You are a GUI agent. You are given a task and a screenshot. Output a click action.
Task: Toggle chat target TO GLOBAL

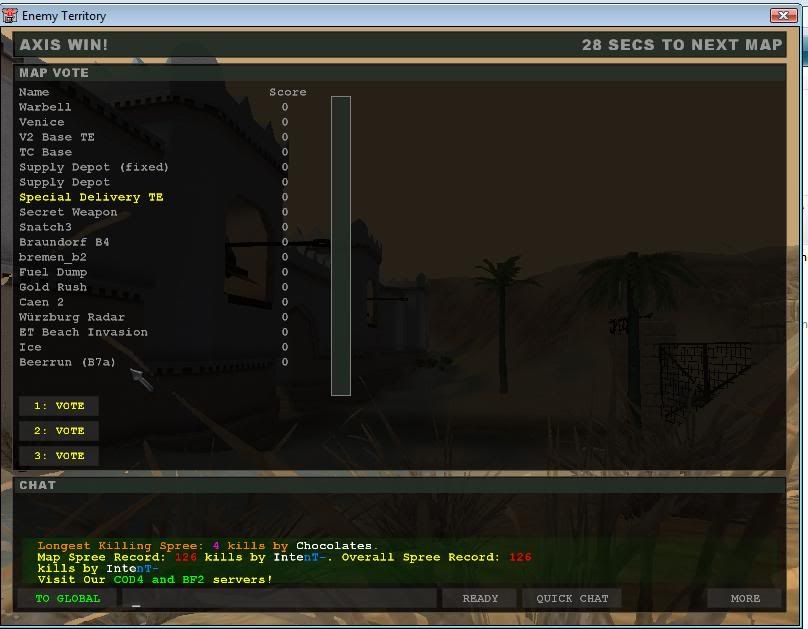tap(68, 599)
